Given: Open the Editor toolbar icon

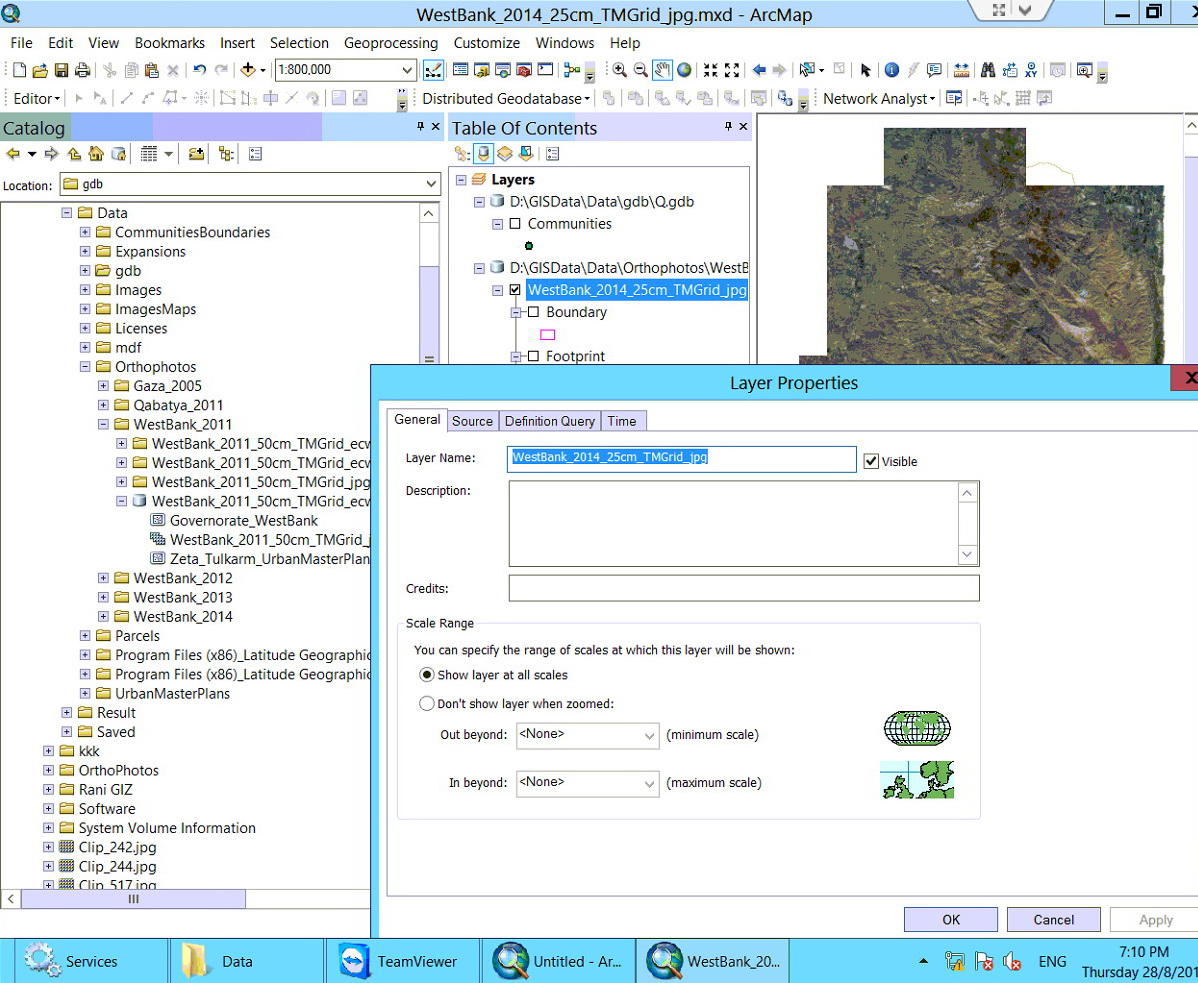Looking at the screenshot, I should pyautogui.click(x=433, y=70).
